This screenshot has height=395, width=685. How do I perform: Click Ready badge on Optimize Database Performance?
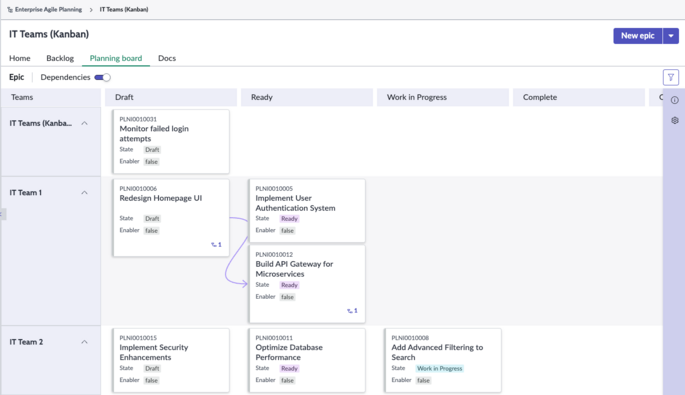click(x=289, y=368)
